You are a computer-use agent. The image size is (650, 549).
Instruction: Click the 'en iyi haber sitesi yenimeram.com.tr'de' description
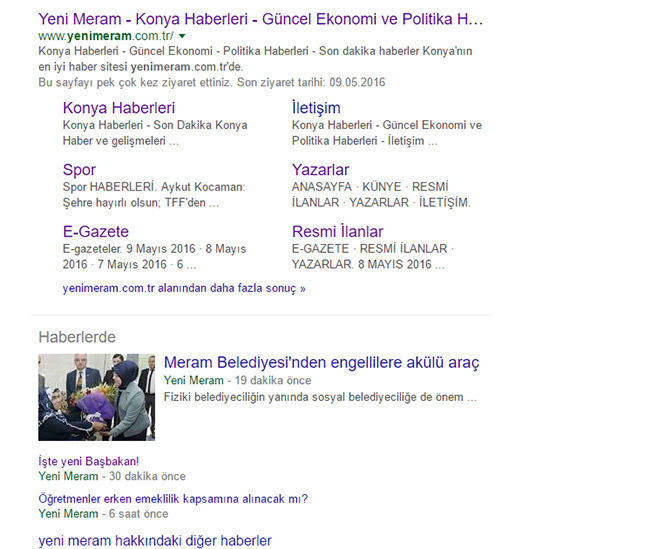point(141,67)
